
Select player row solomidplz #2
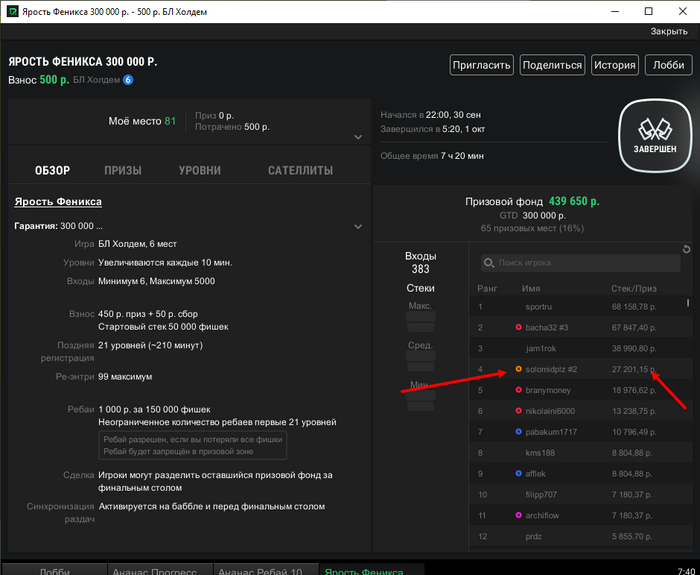[x=580, y=369]
